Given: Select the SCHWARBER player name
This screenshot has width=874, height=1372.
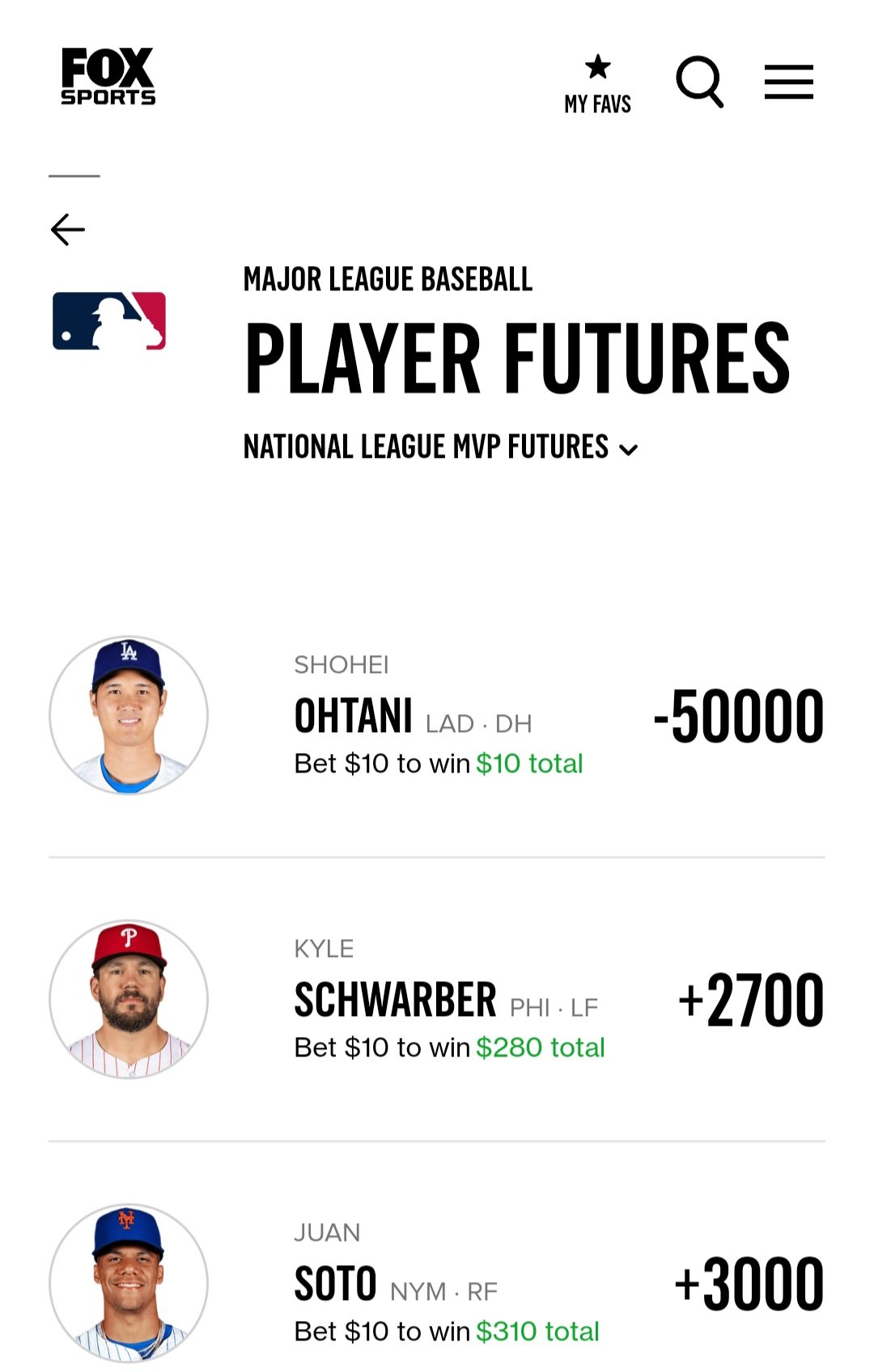Looking at the screenshot, I should [x=395, y=1000].
